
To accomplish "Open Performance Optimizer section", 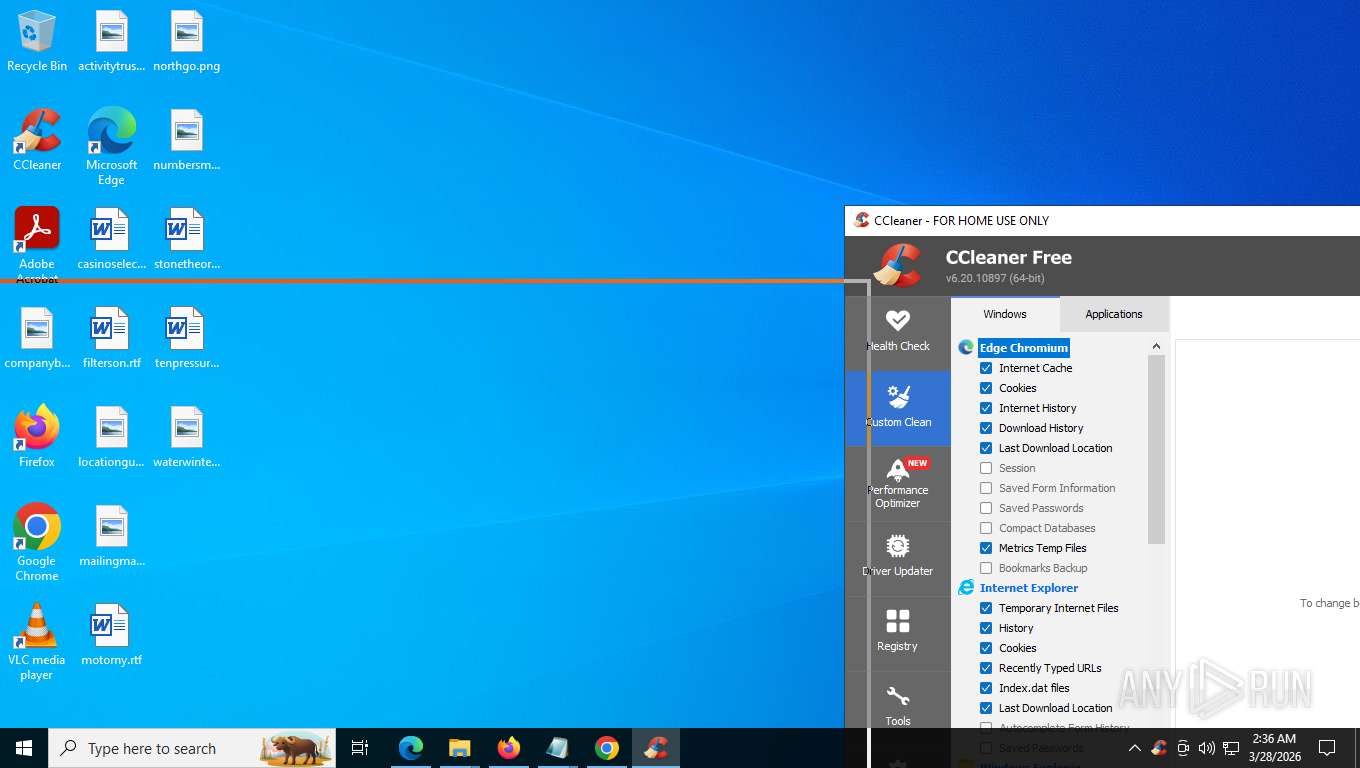I will pyautogui.click(x=898, y=484).
